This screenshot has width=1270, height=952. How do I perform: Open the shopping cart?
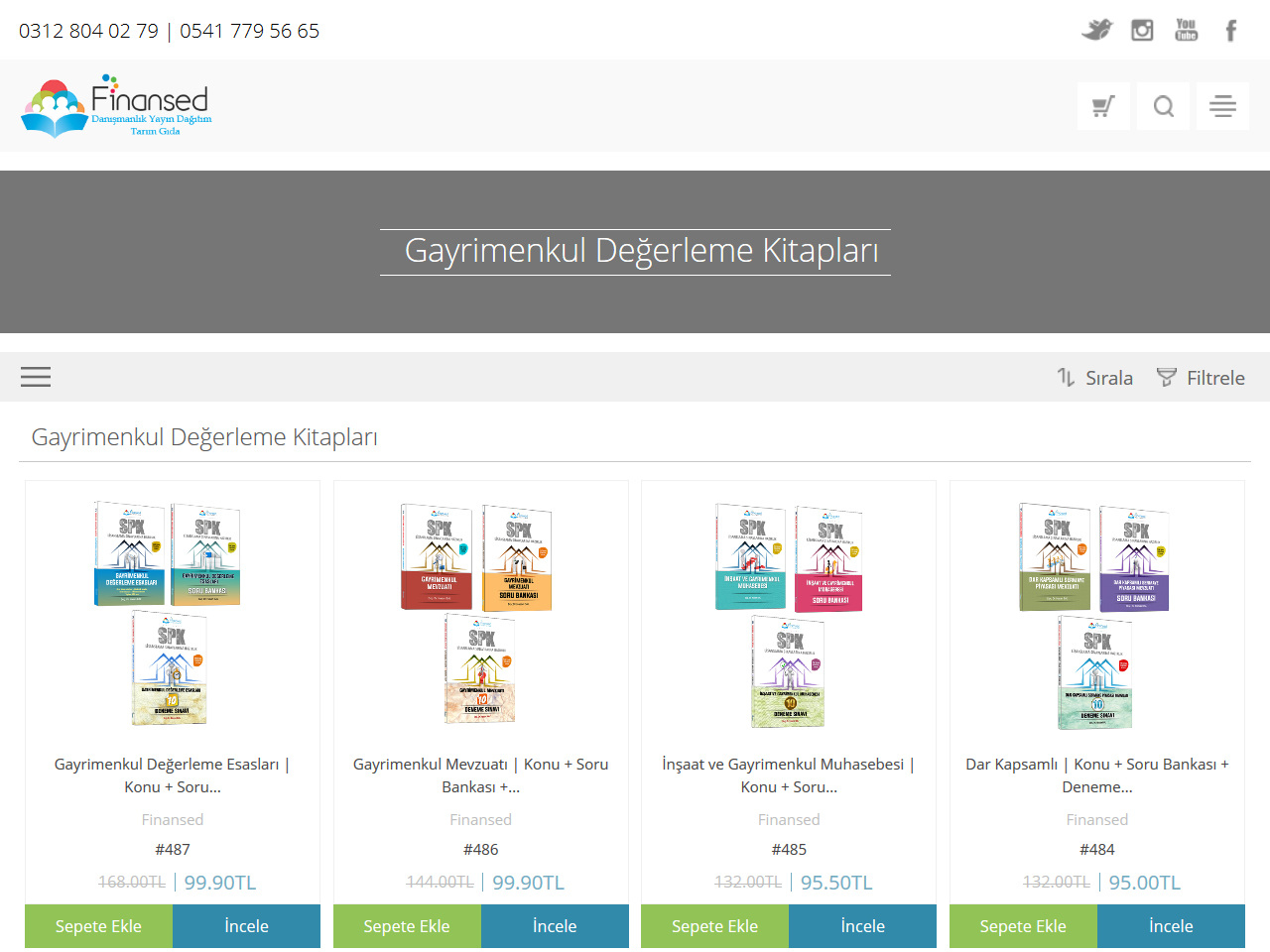pos(1103,106)
